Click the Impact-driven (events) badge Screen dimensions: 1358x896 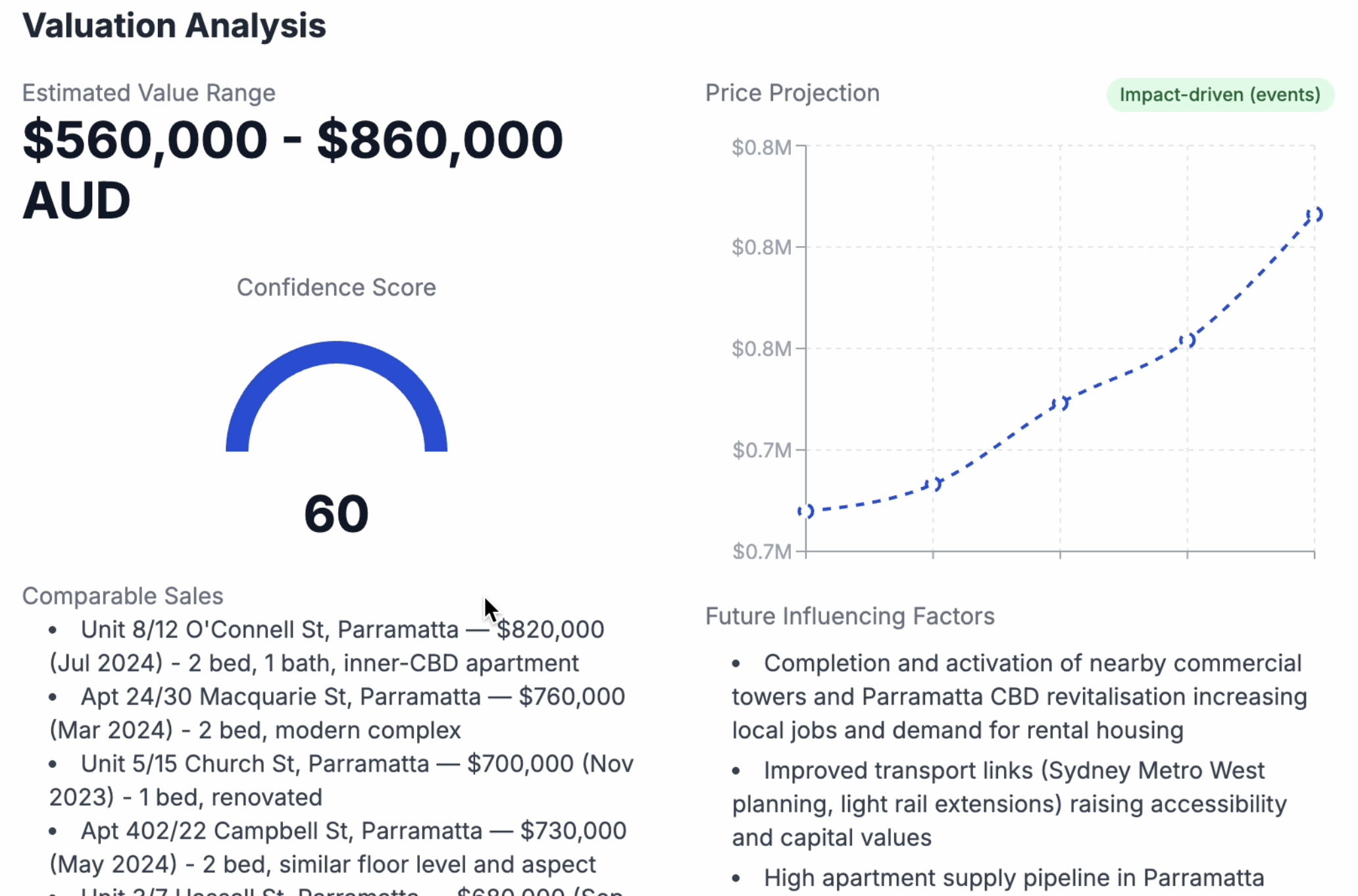(x=1220, y=95)
